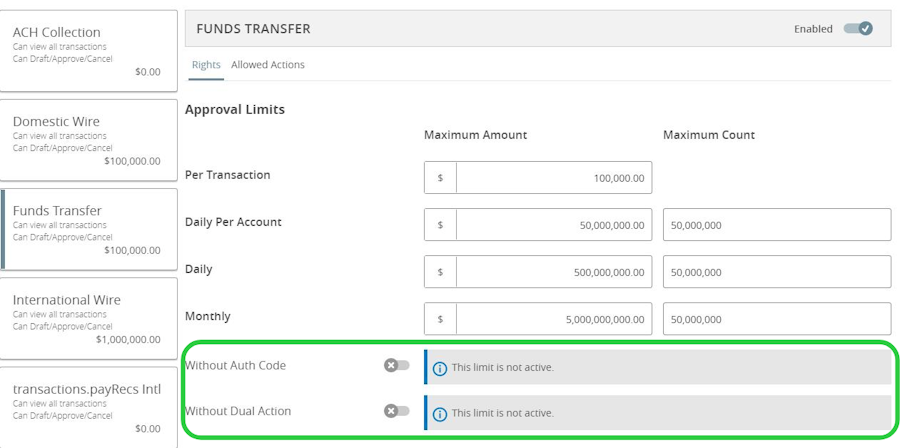Disable the Funds Transfer Enabled toggle

click(x=858, y=29)
